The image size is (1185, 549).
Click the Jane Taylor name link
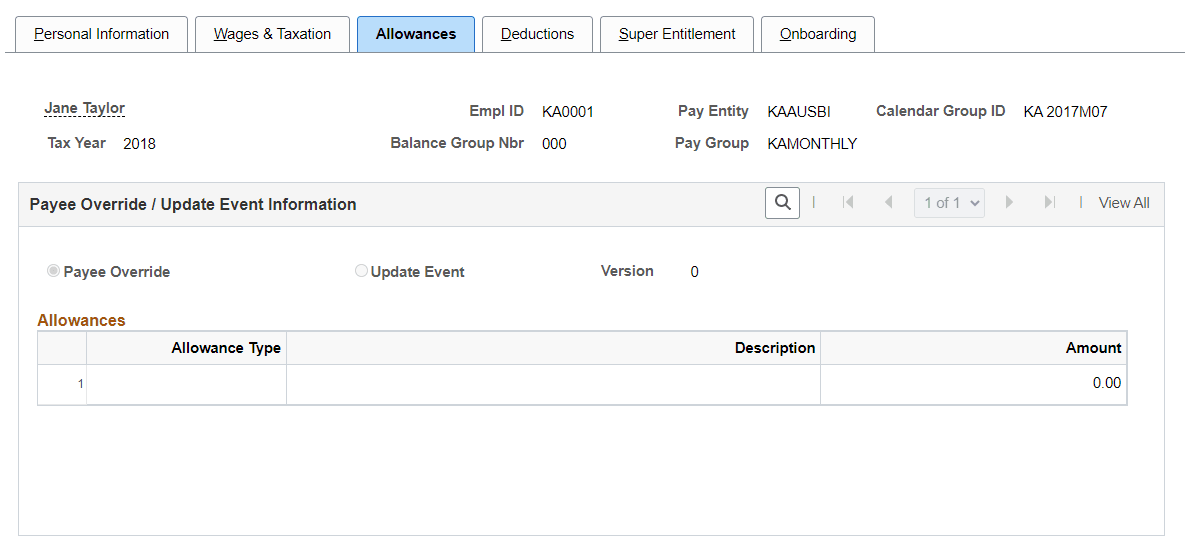[x=85, y=109]
